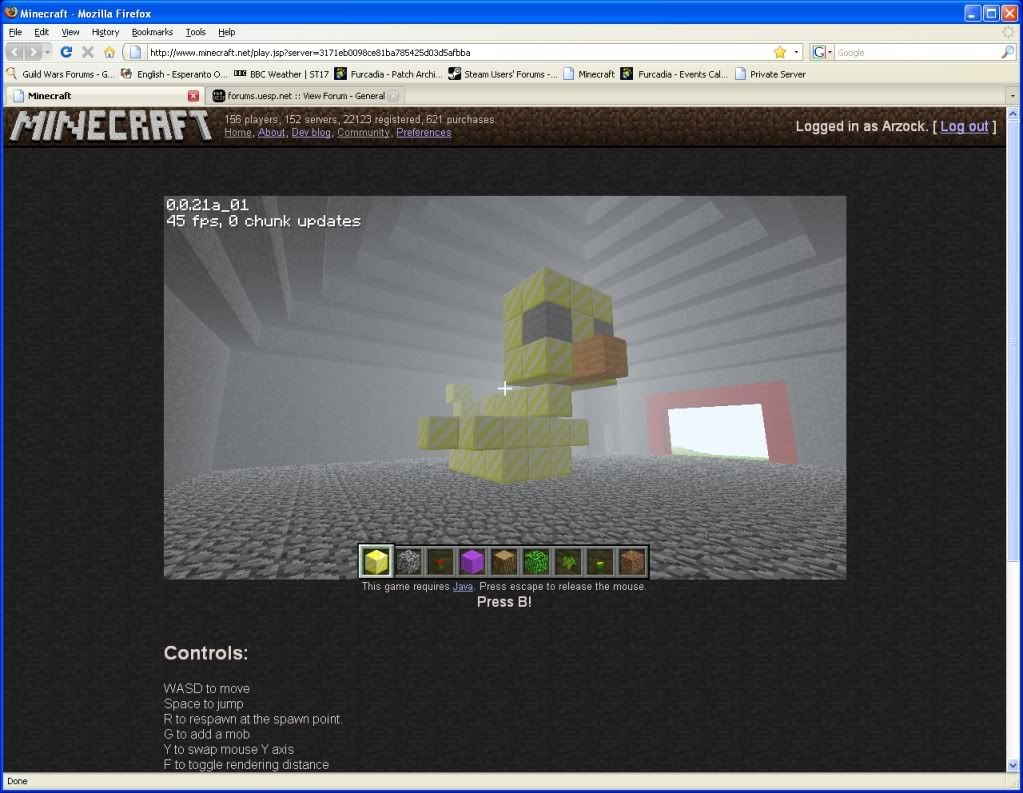Open the Guild Wars Forums bookmark
This screenshot has width=1023, height=793.
pos(61,74)
